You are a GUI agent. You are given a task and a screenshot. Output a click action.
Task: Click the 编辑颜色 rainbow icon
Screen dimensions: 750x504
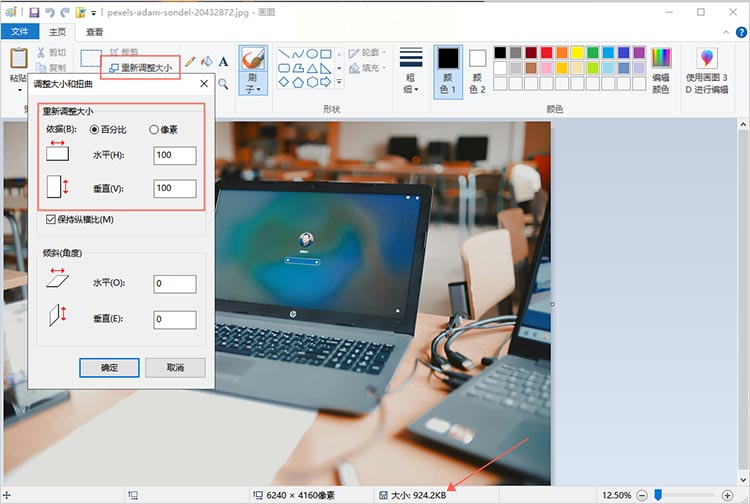pyautogui.click(x=661, y=58)
